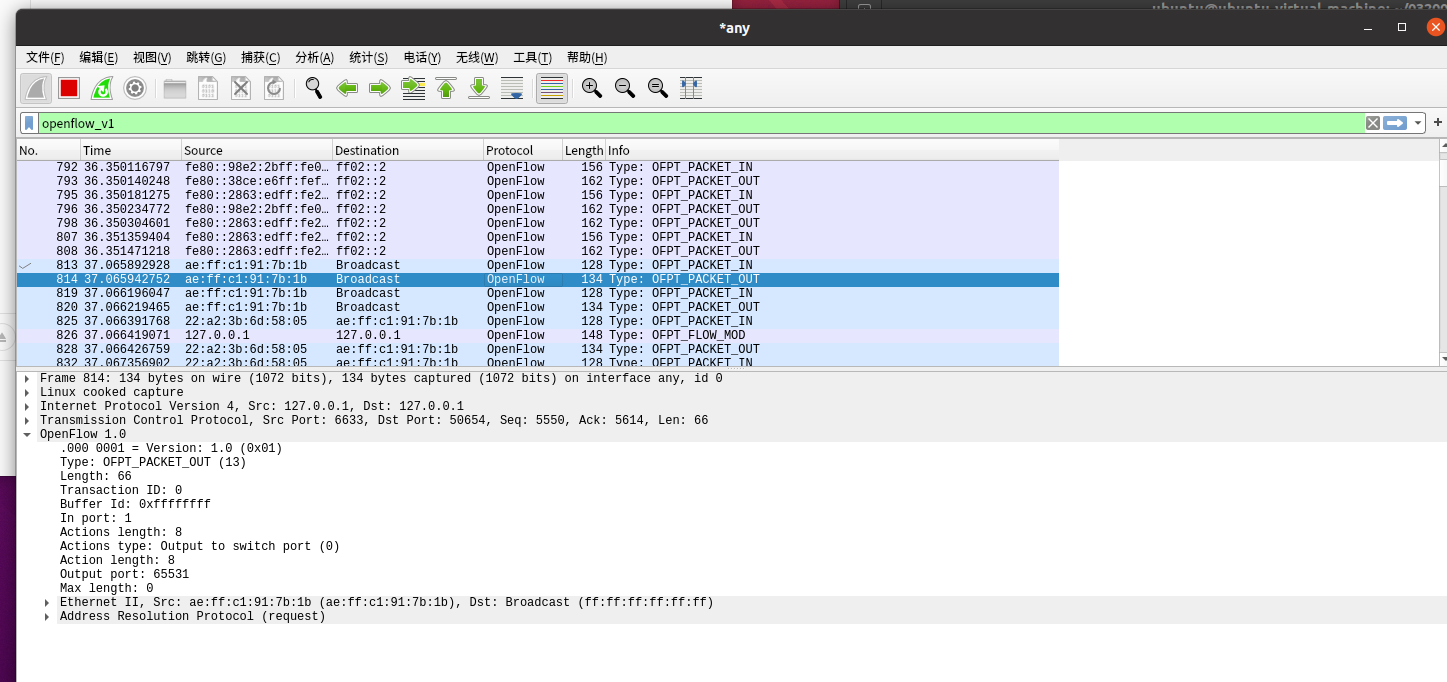Select Type: OFPT_PACKET_OUT (13) detail line
The image size is (1447, 682).
[153, 463]
